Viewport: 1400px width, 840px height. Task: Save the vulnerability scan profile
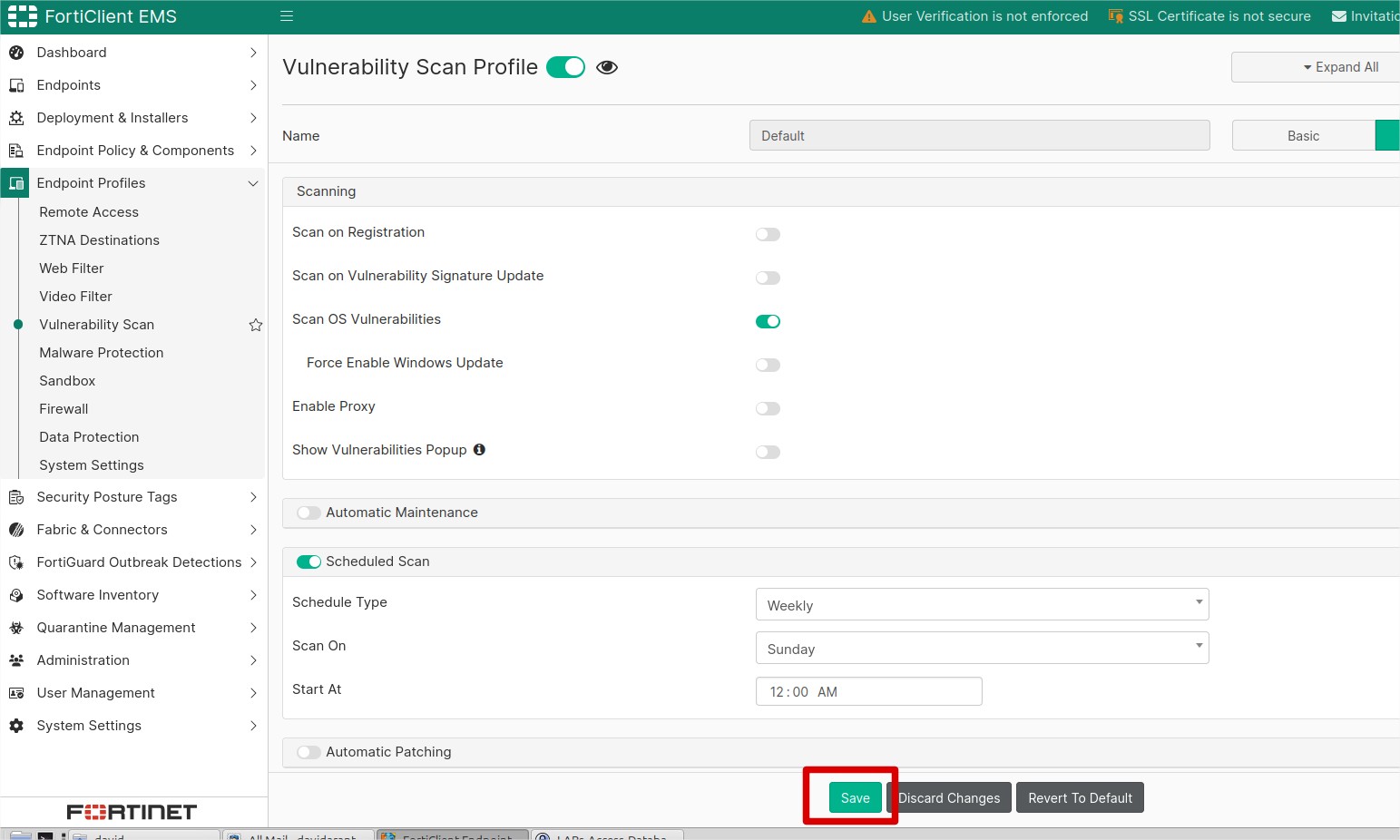click(x=855, y=797)
